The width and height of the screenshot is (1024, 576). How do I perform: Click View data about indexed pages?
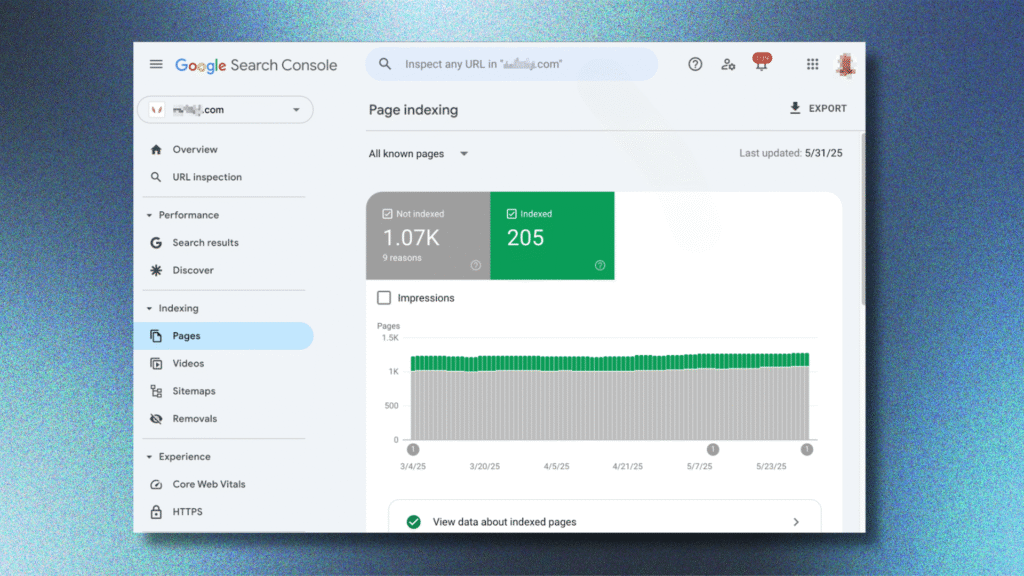[605, 522]
